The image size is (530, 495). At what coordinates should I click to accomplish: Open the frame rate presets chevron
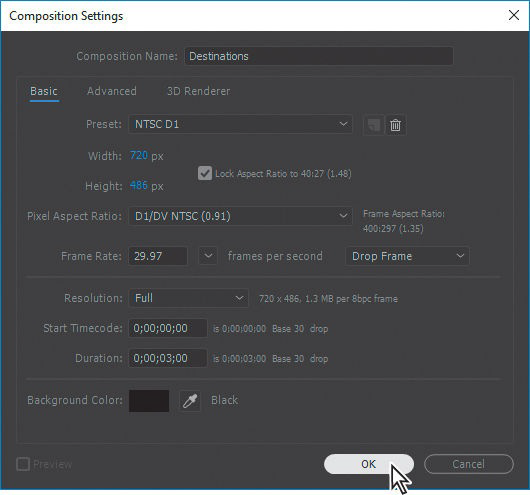click(208, 256)
